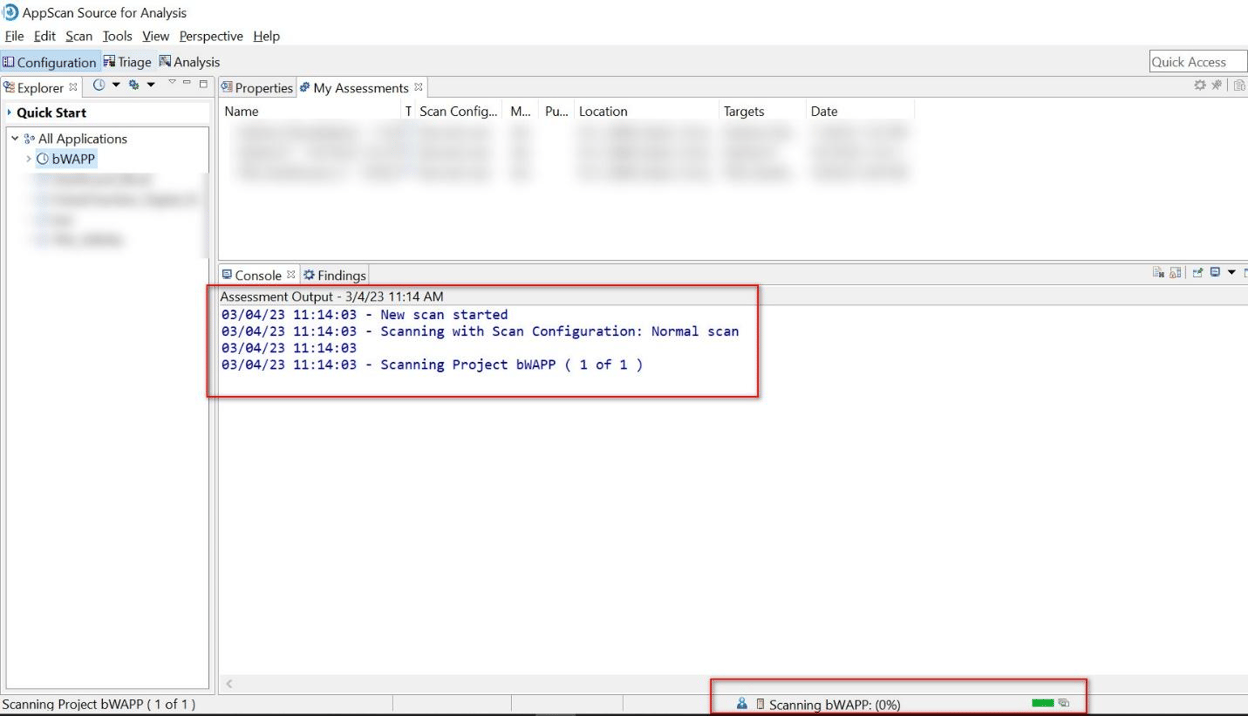
Task: Click the clock history icon in Explorer toolbar
Action: pyautogui.click(x=99, y=85)
